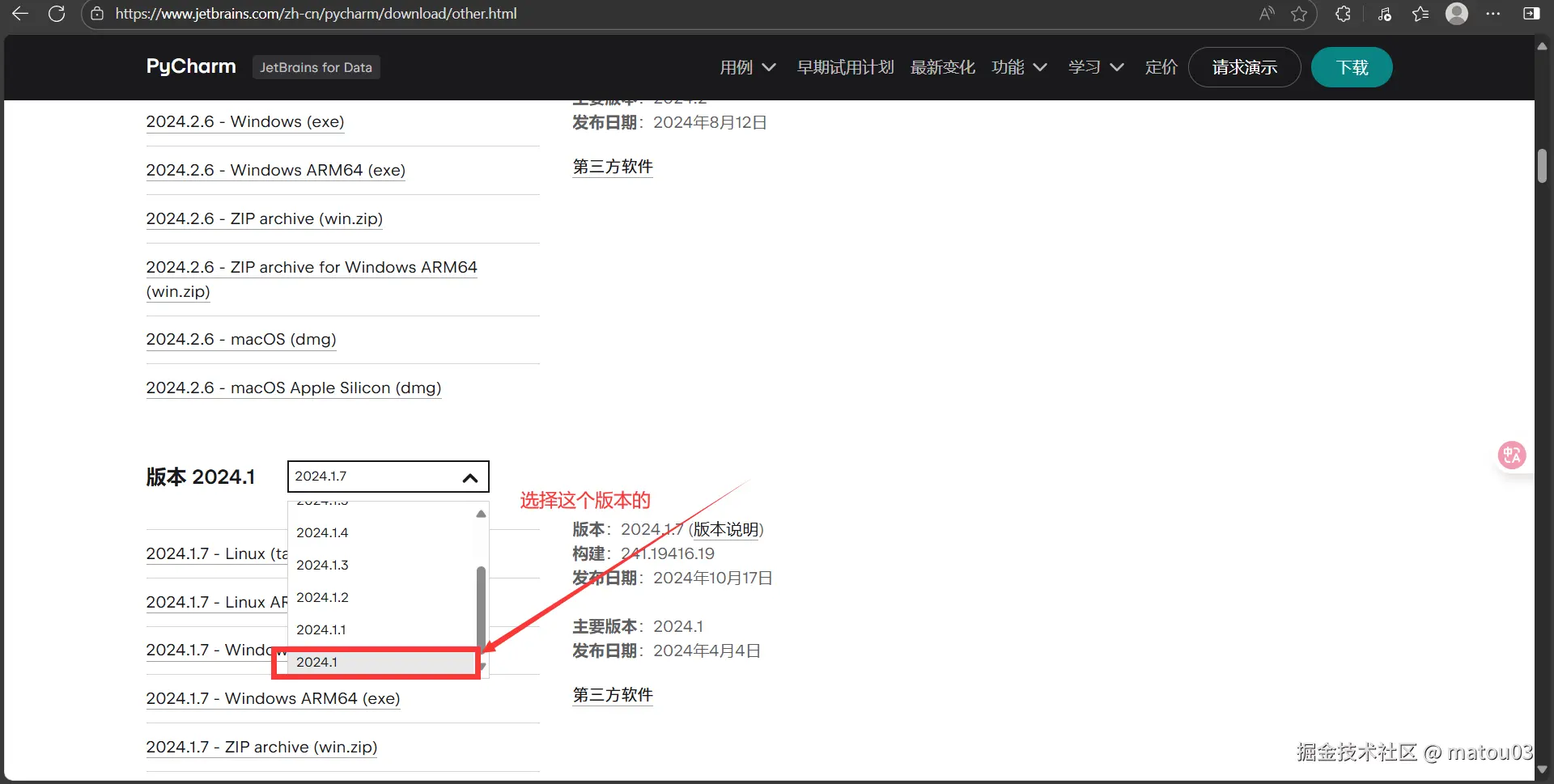1554x784 pixels.
Task: Go back with browser back arrow
Action: pyautogui.click(x=20, y=14)
